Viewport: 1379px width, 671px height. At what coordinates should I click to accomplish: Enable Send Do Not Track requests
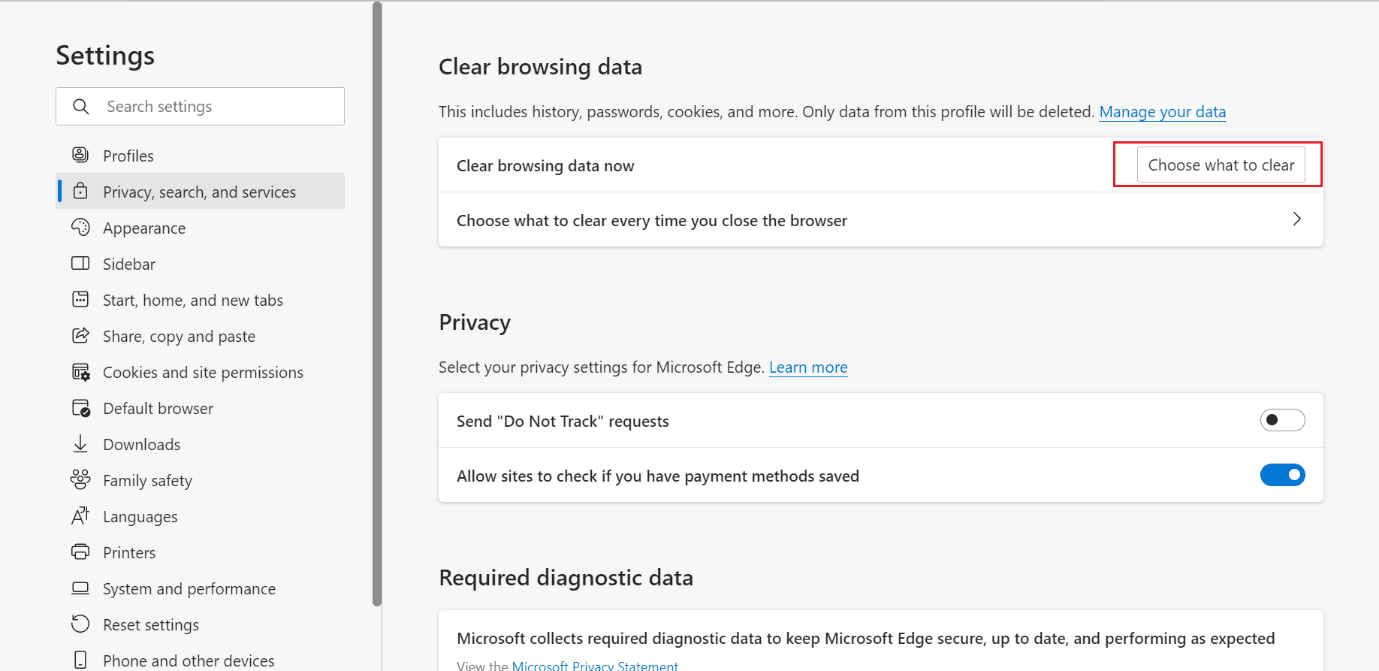(1282, 419)
